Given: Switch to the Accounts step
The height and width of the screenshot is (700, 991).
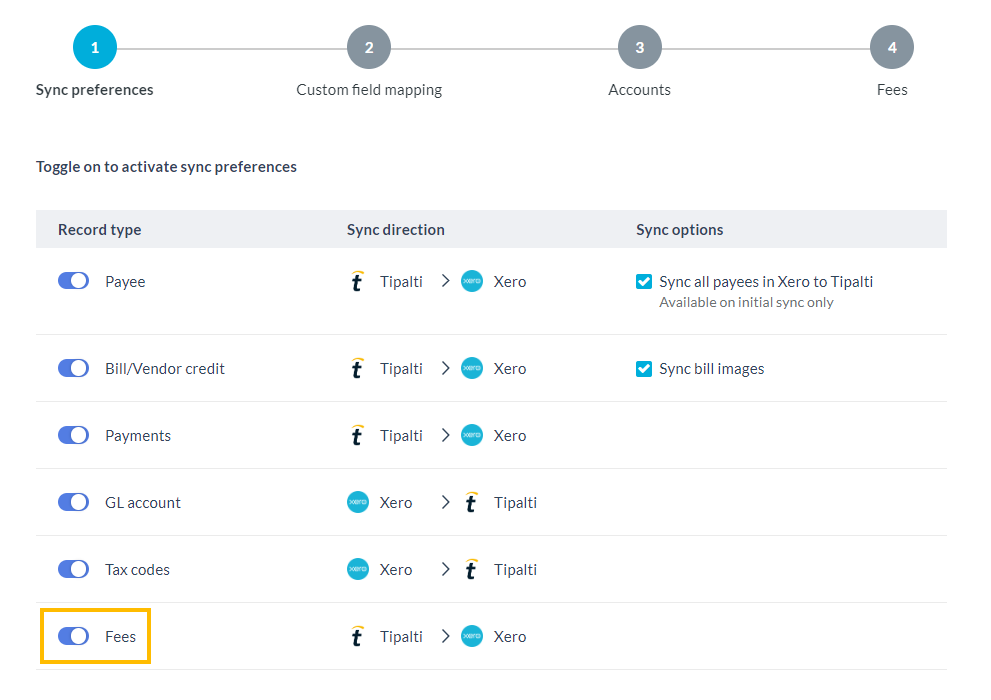Looking at the screenshot, I should pyautogui.click(x=639, y=46).
